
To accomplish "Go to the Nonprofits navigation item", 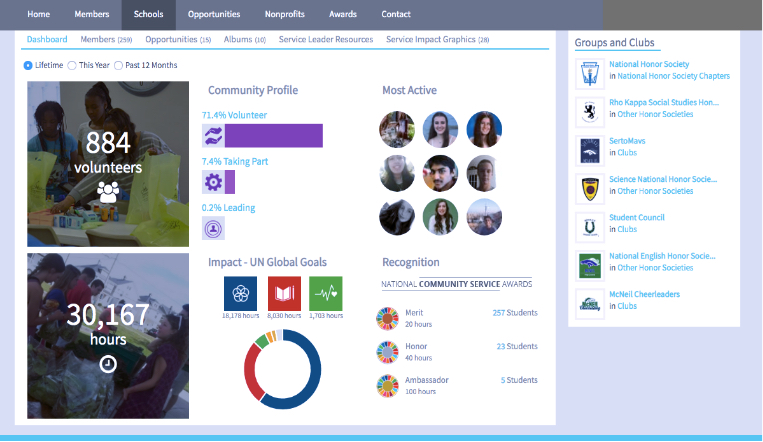I will point(285,15).
